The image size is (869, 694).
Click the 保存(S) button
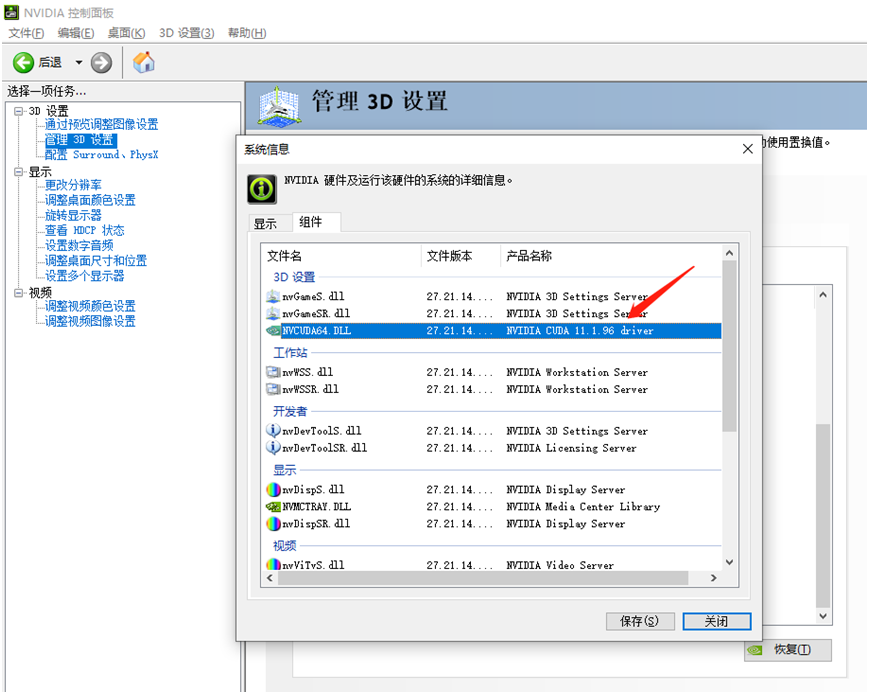(x=640, y=621)
